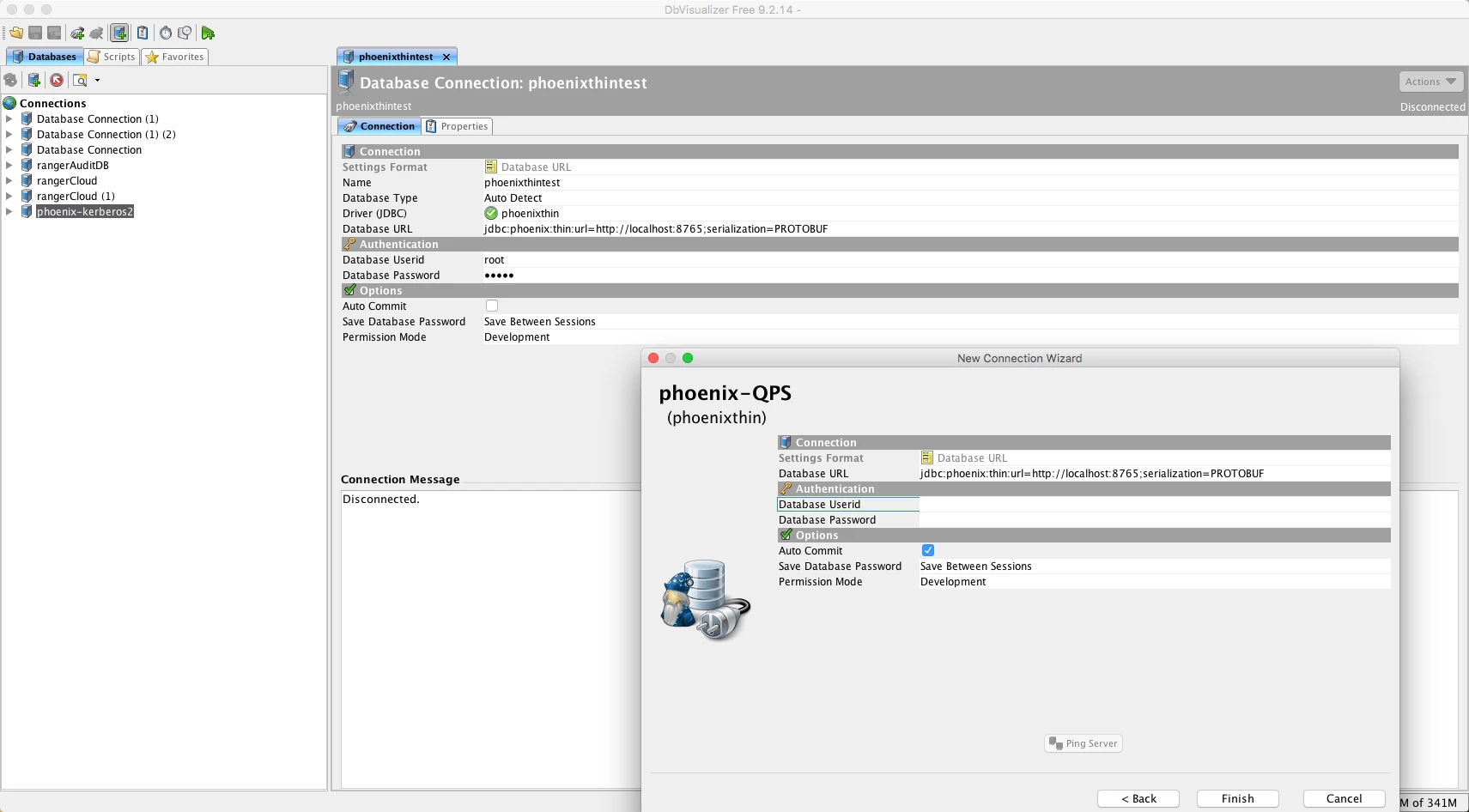Click Auto Detect database type value
1469x812 pixels.
click(513, 197)
